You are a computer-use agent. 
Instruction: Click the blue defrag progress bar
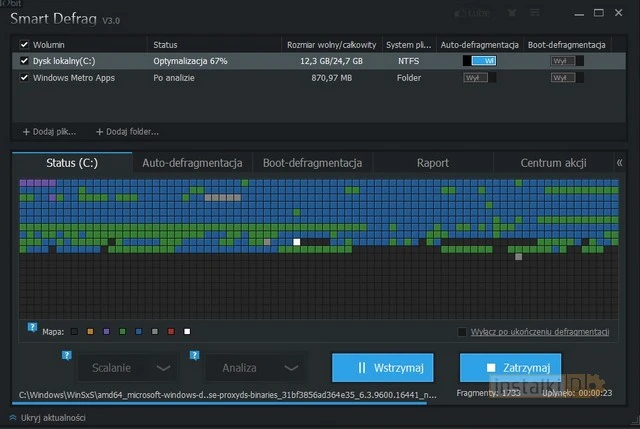tap(220, 403)
